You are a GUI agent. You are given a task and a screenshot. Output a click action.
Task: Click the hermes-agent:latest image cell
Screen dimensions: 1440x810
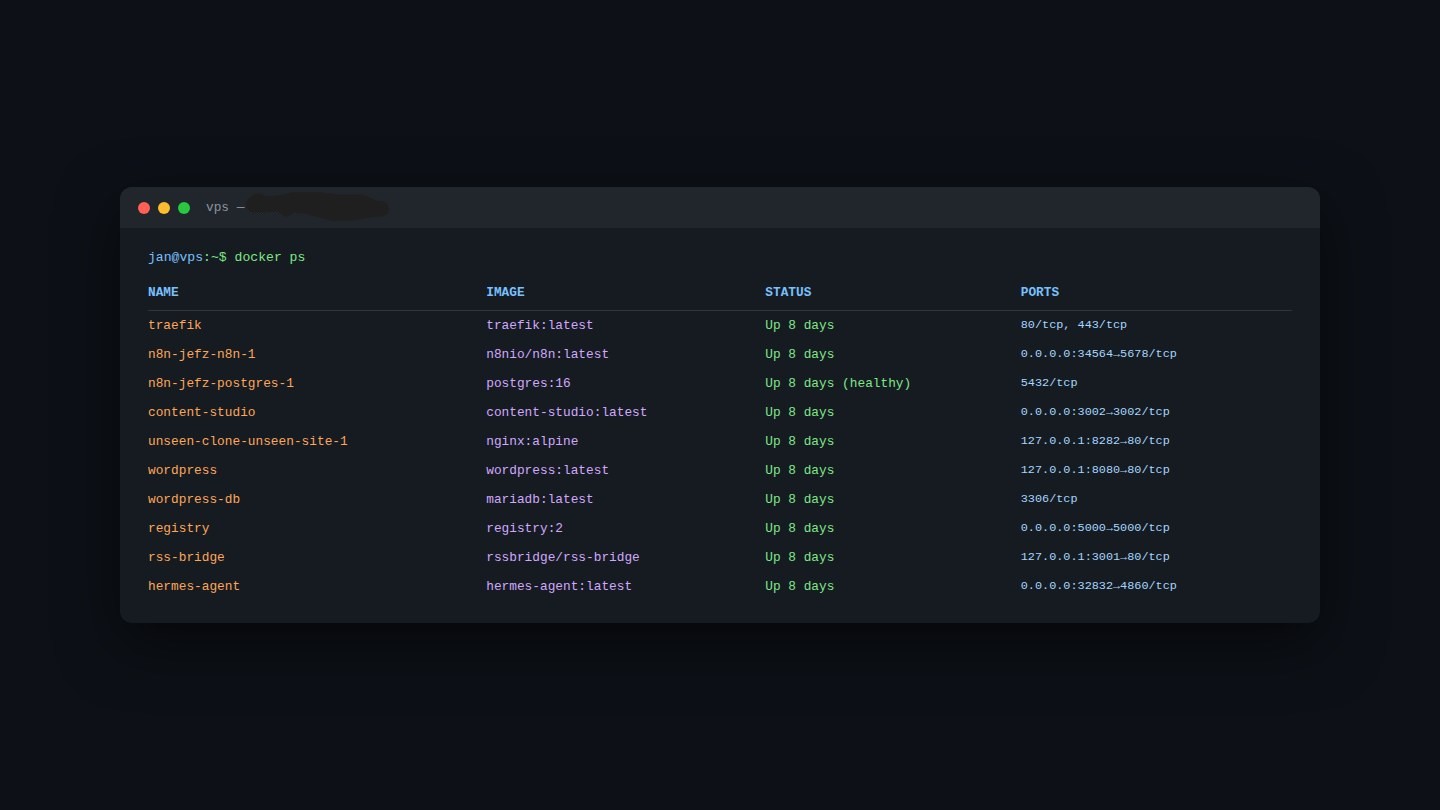pyautogui.click(x=559, y=586)
